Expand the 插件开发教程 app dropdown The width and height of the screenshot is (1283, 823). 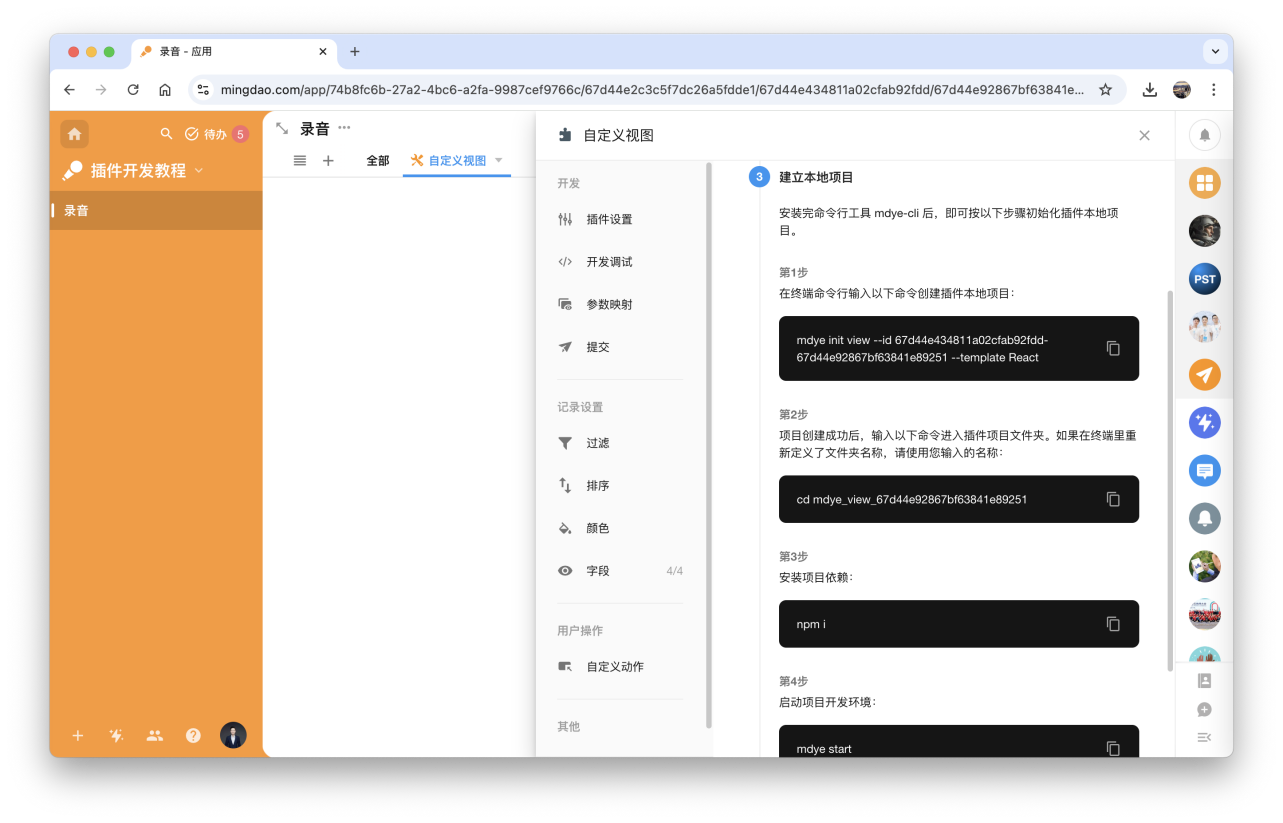pyautogui.click(x=198, y=170)
